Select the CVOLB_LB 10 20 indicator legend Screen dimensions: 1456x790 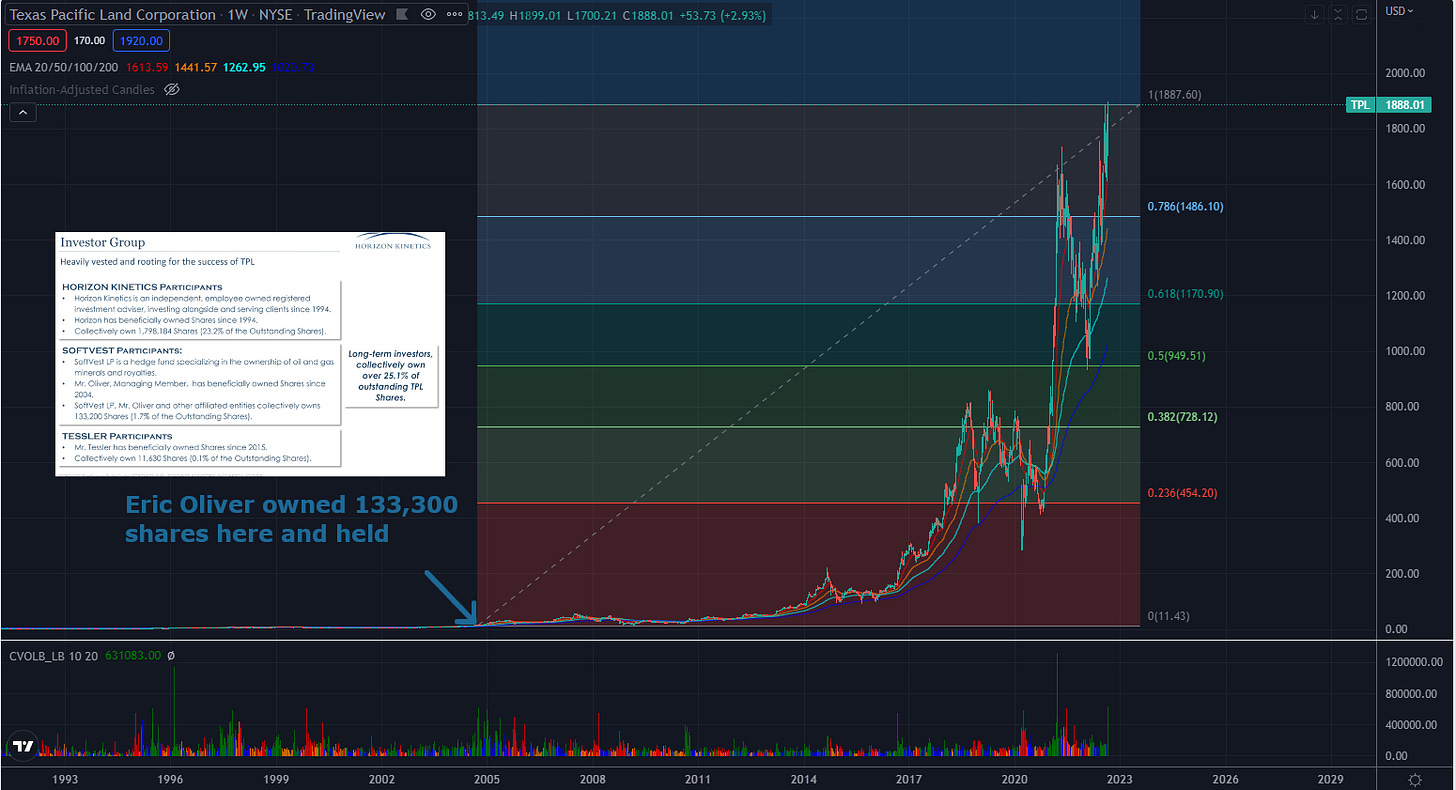(x=55, y=656)
